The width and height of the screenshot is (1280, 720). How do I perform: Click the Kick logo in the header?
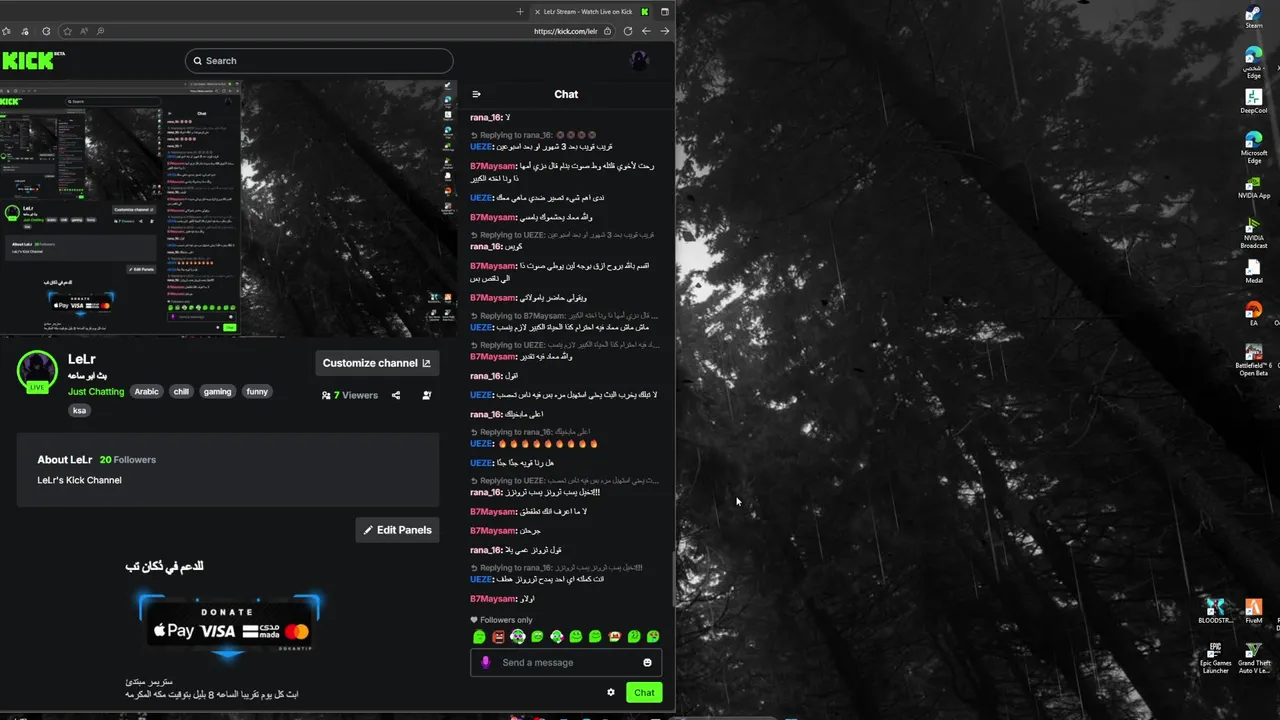click(32, 60)
